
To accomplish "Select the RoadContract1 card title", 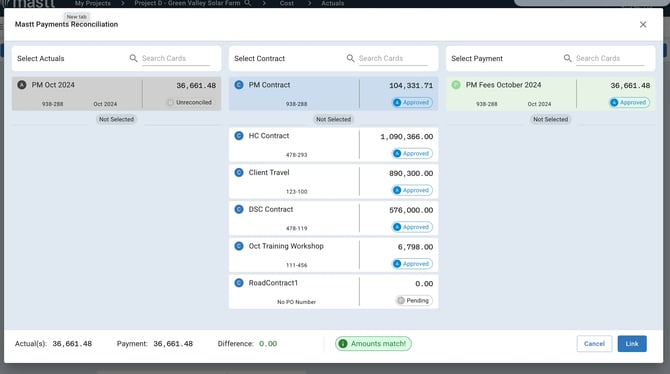I will 273,283.
